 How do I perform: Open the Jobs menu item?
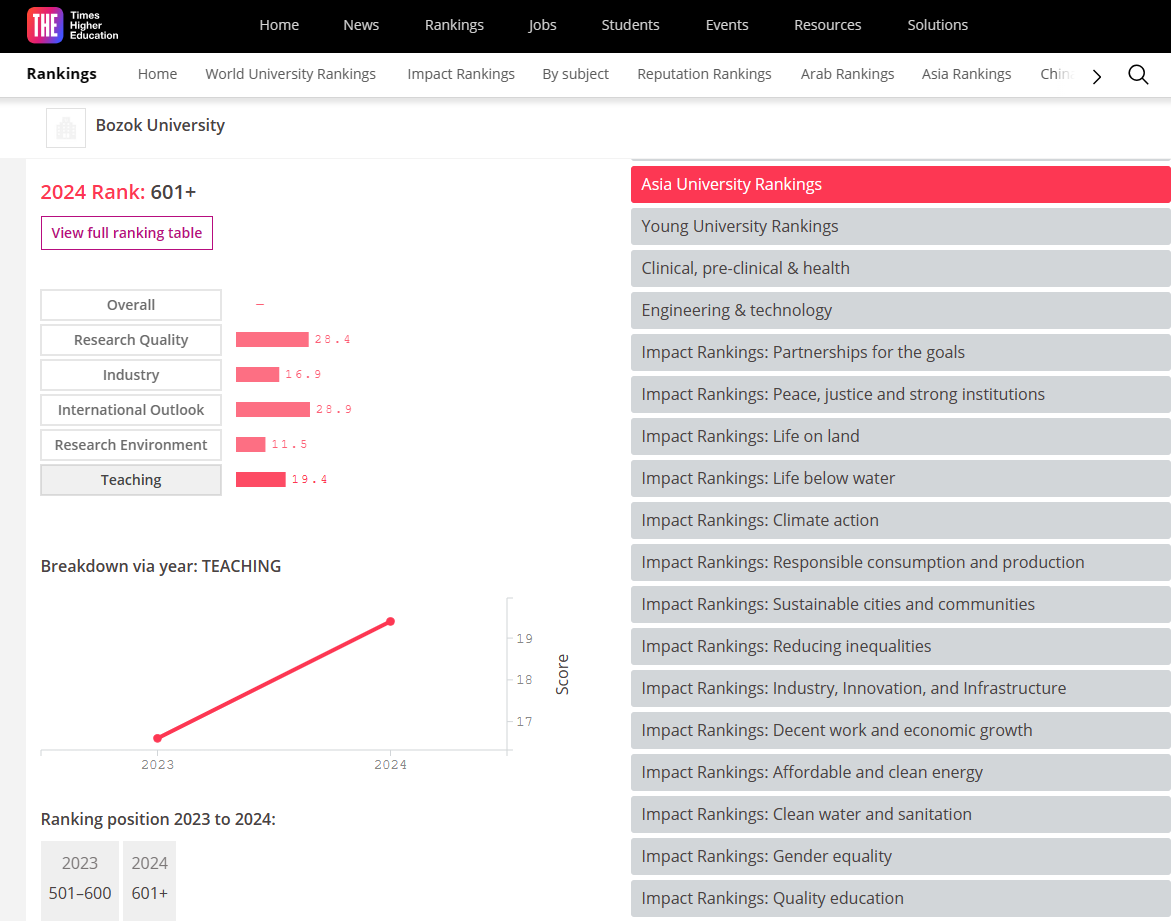pyautogui.click(x=542, y=25)
